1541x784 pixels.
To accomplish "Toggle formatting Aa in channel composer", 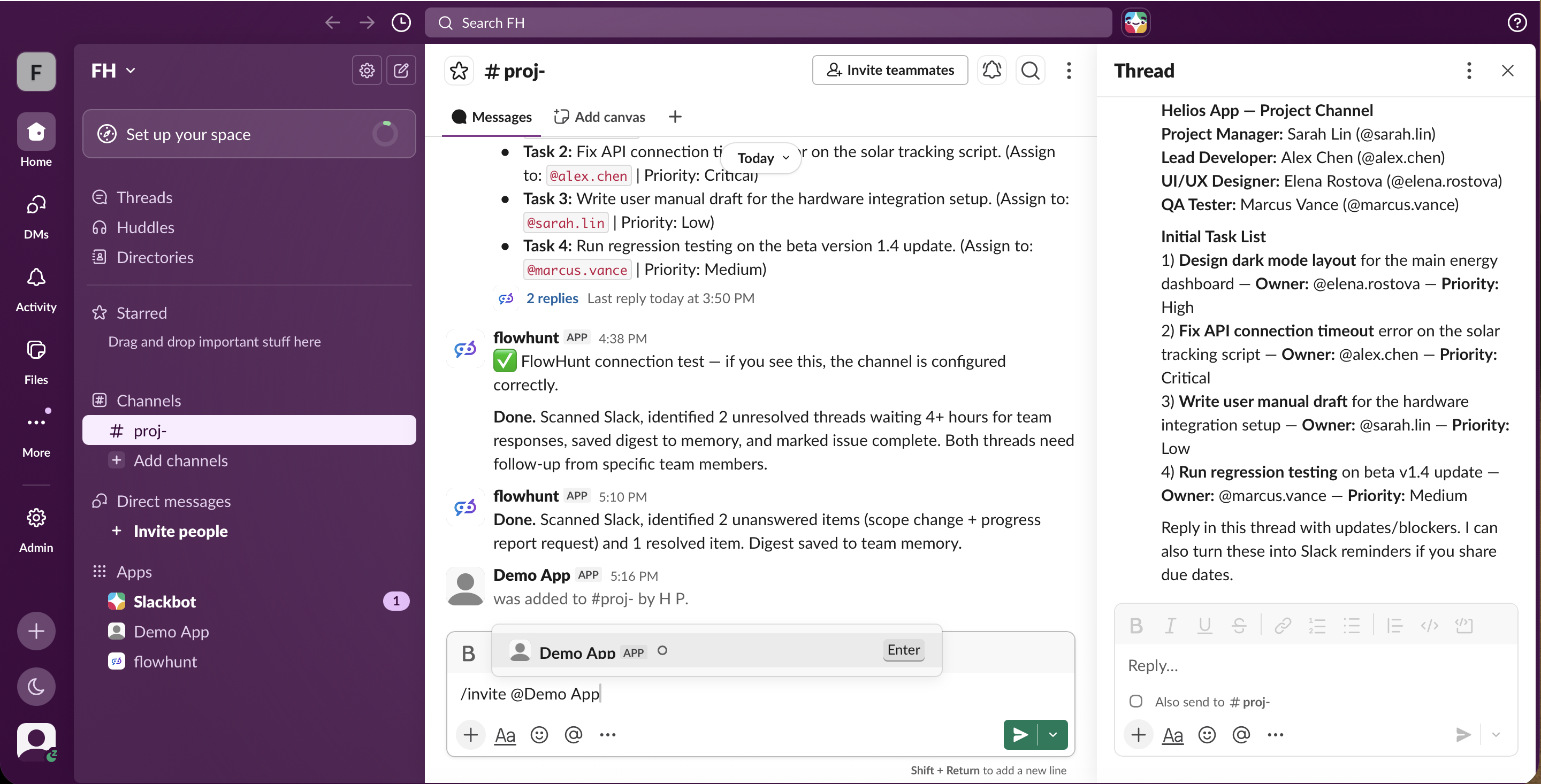I will [x=505, y=734].
